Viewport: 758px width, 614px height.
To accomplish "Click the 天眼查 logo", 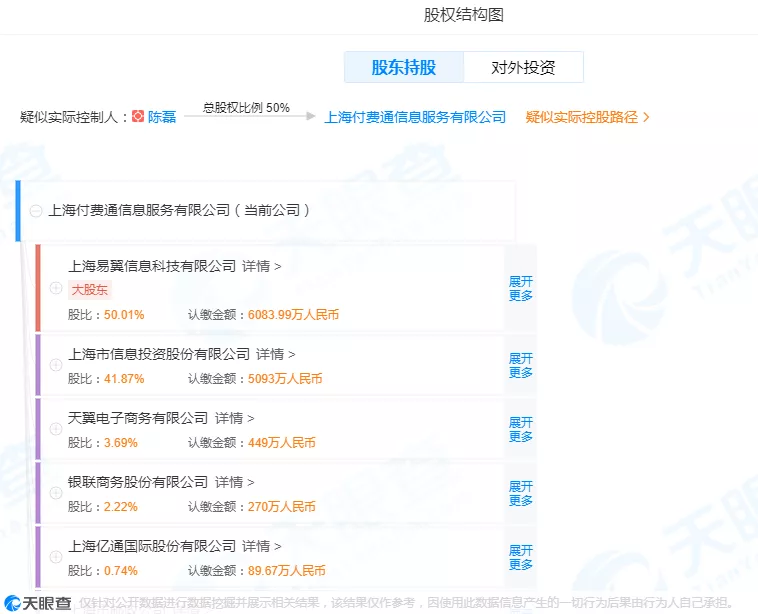I will pos(38,603).
